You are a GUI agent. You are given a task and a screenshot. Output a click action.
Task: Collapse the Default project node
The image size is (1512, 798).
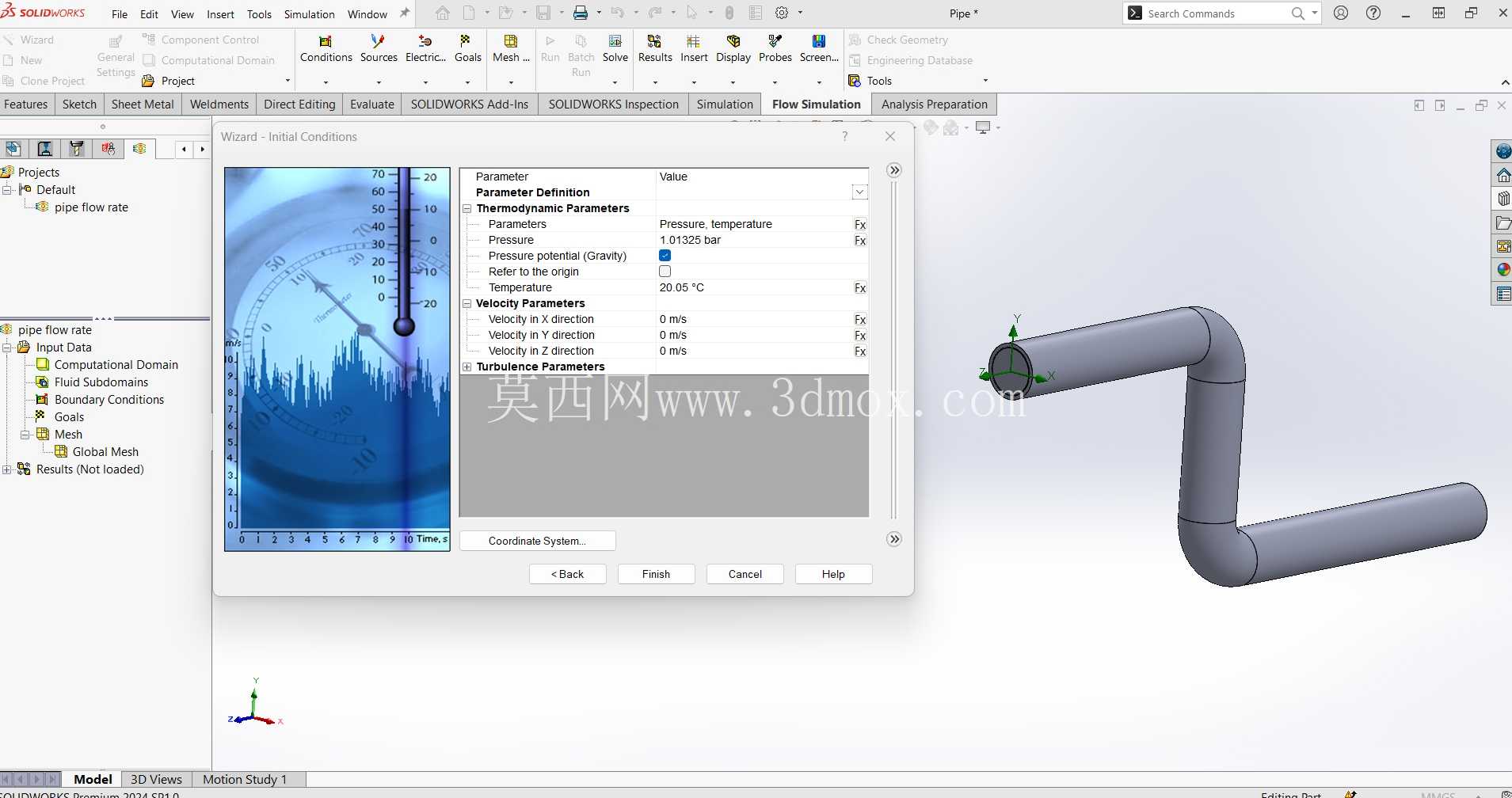coord(7,190)
